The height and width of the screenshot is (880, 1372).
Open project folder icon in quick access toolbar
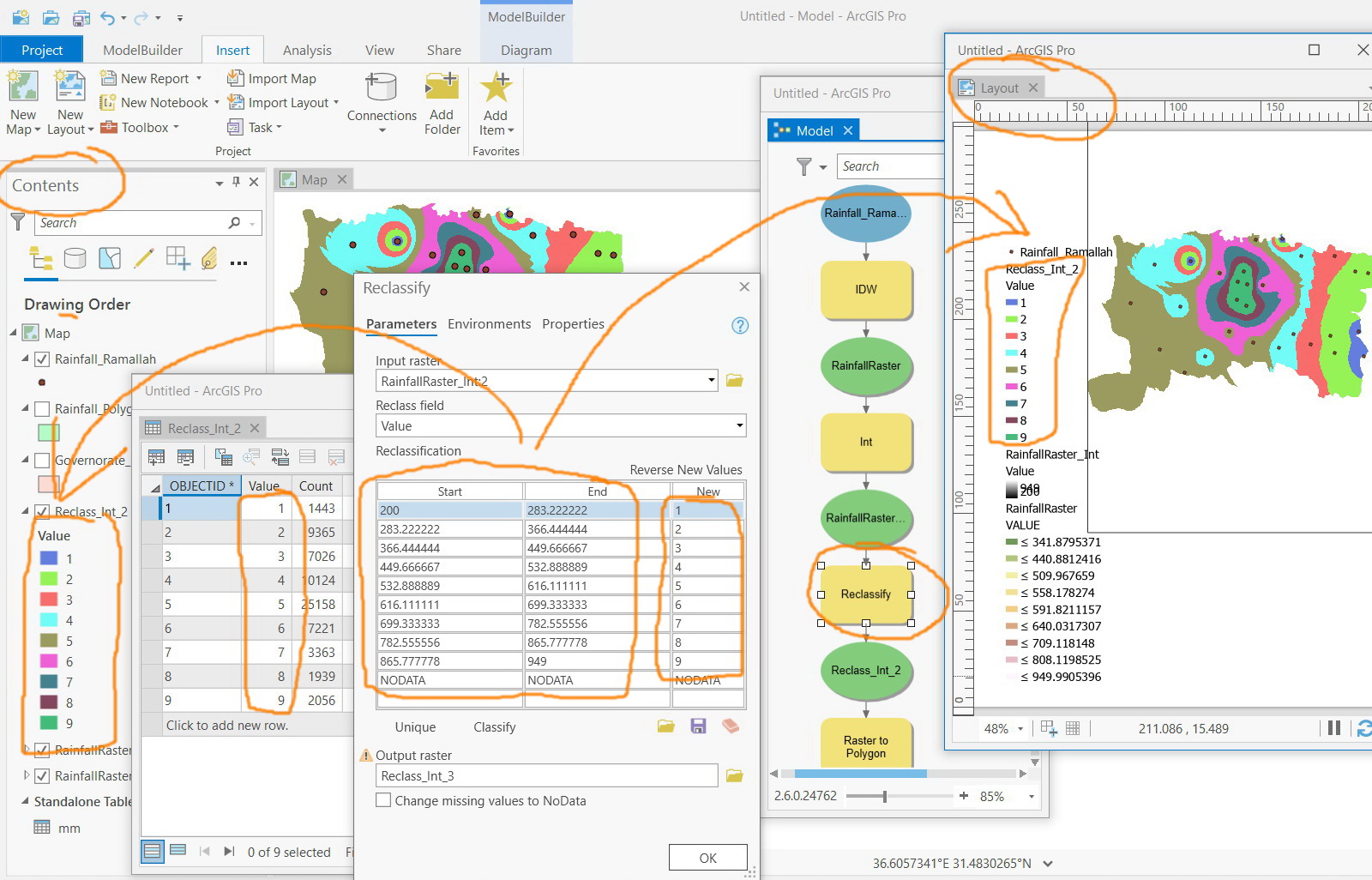click(51, 17)
